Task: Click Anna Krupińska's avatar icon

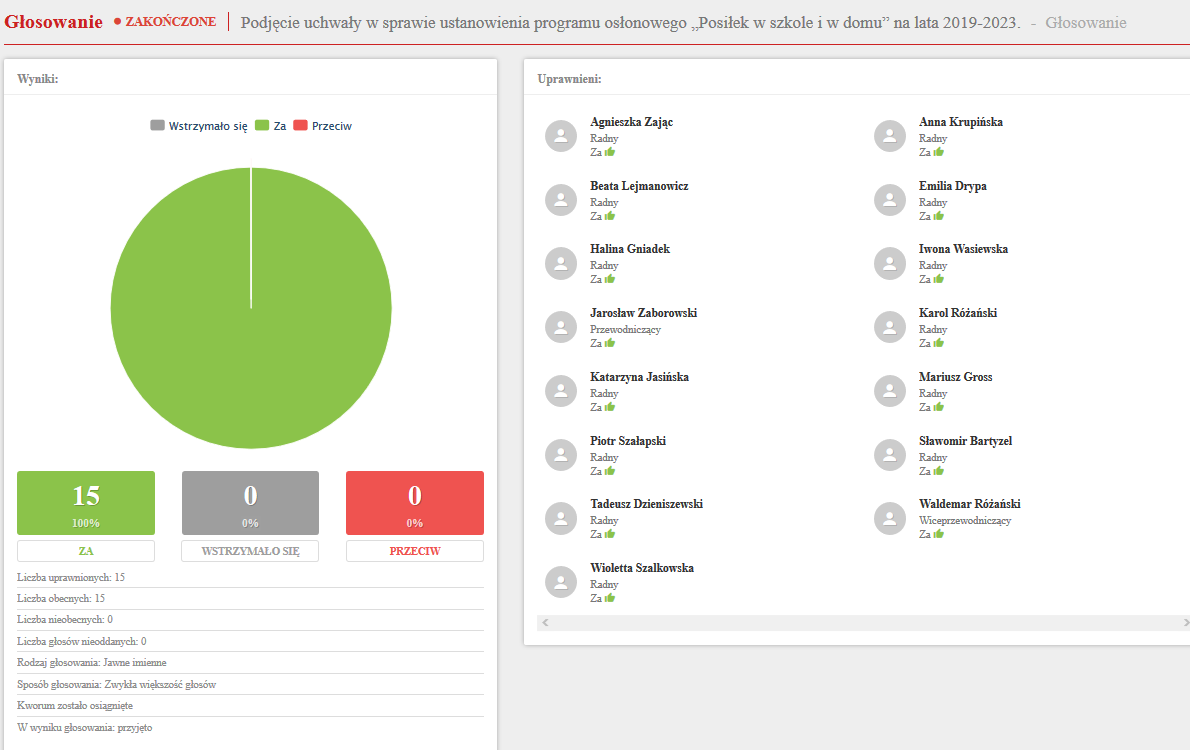Action: pyautogui.click(x=890, y=136)
